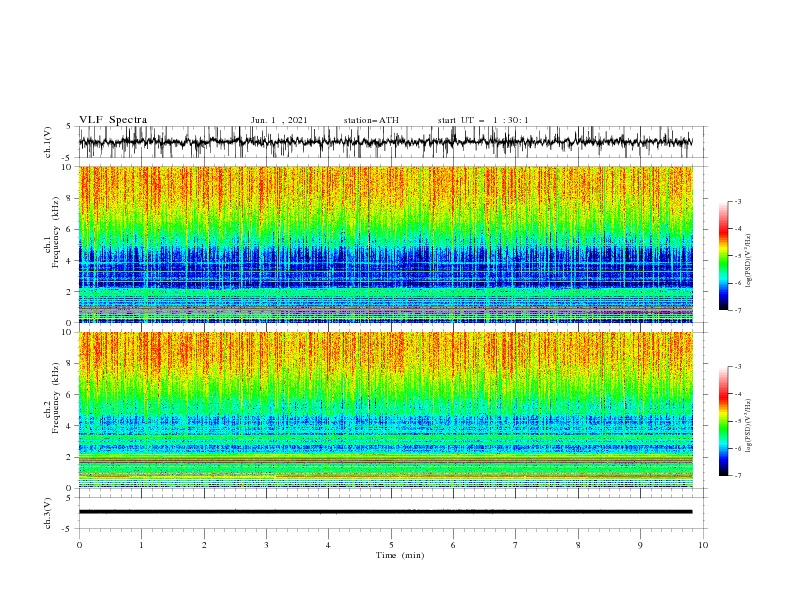
Task: Click the "ch.1(V)" axis label
Action: (48, 142)
